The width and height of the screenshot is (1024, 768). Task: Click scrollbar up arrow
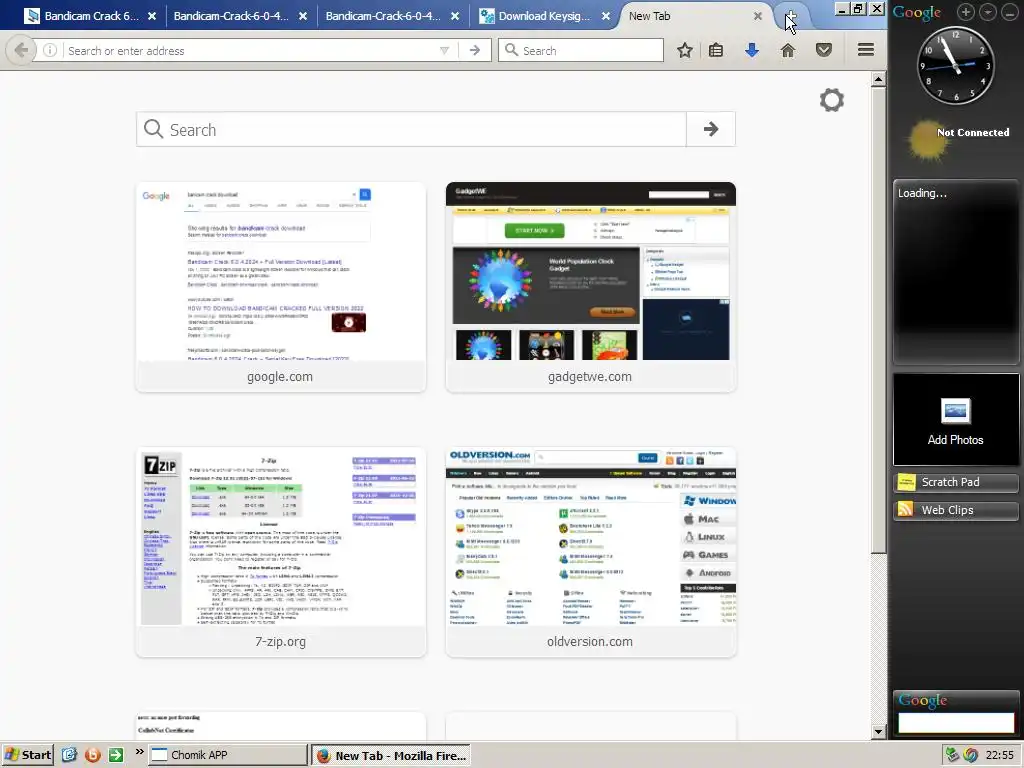(878, 80)
